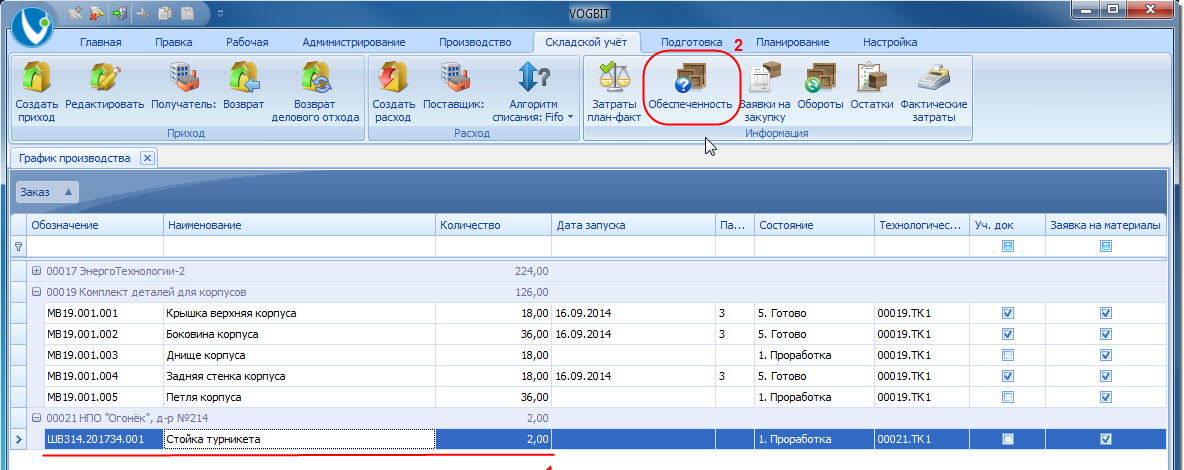Close the График производства tab
The height and width of the screenshot is (470, 1184).
[x=148, y=158]
